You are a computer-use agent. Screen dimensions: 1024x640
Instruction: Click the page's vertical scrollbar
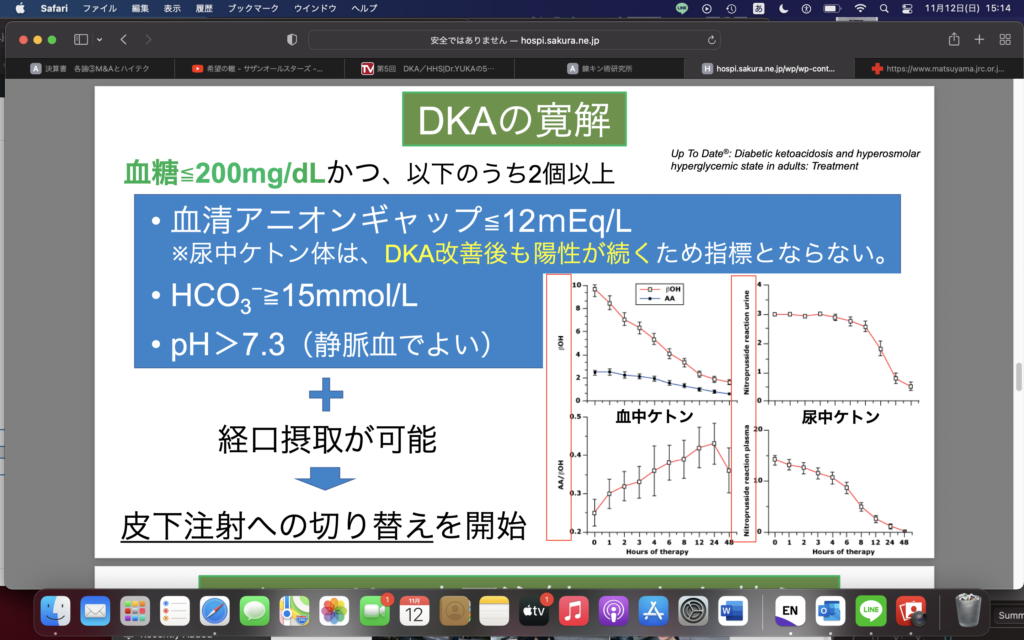(1017, 378)
